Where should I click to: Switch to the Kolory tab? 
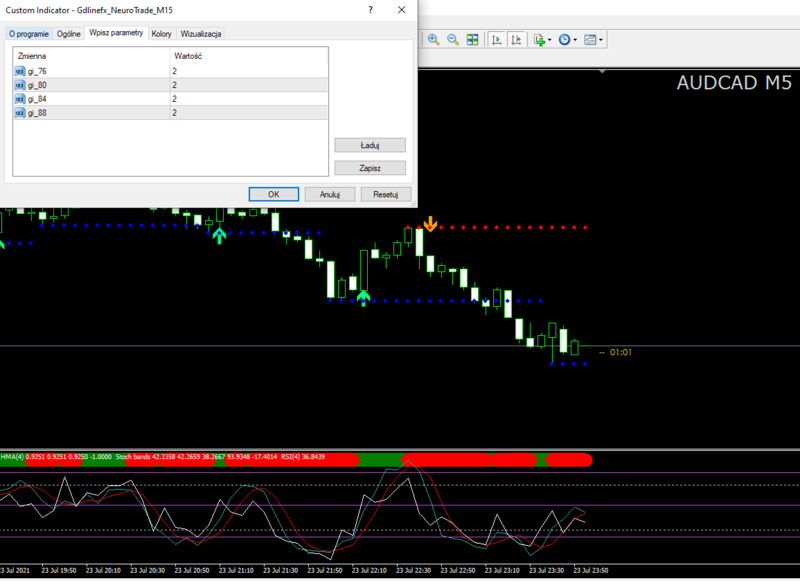[x=161, y=33]
